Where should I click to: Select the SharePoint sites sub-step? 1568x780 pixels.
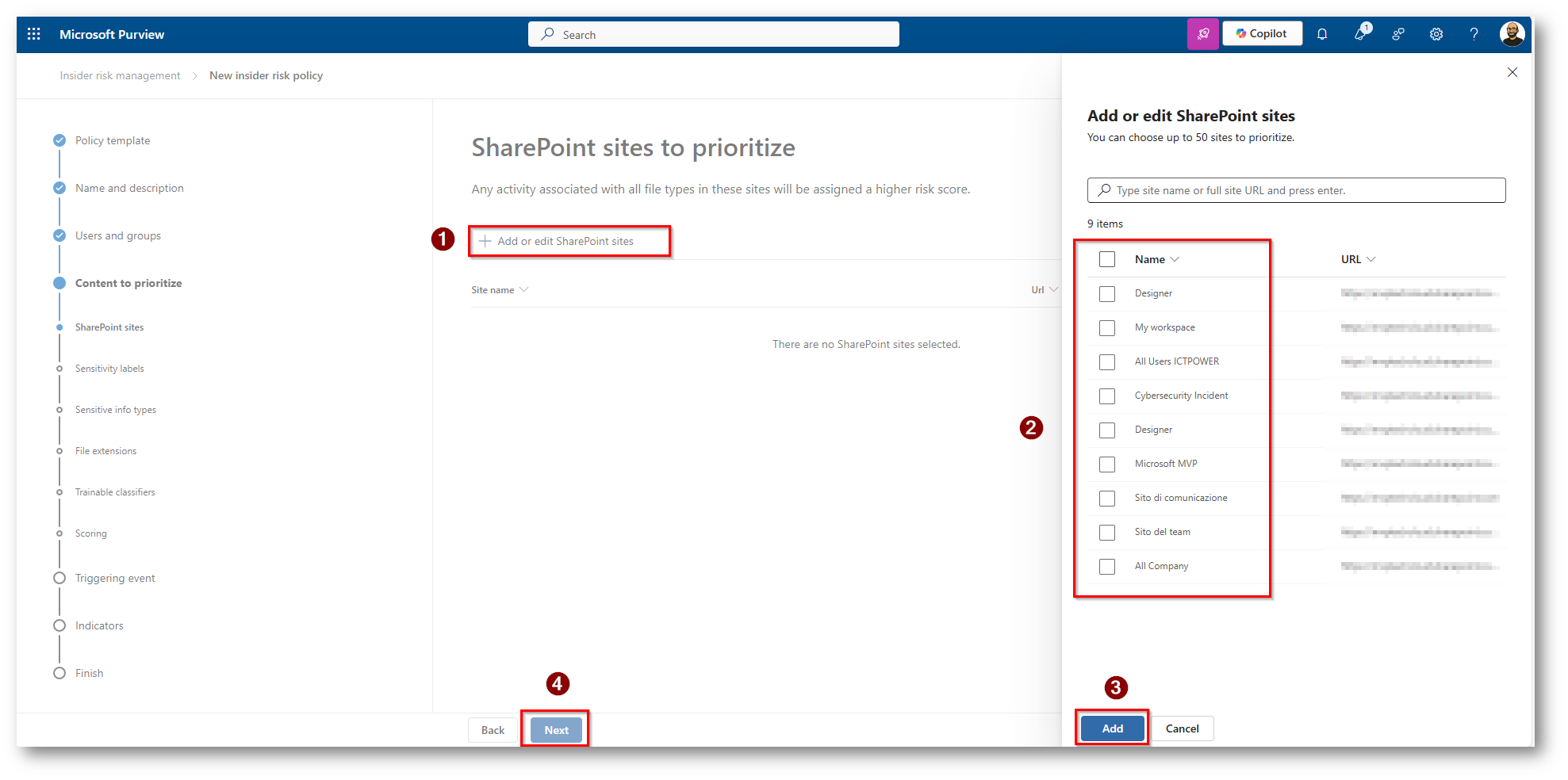click(109, 327)
